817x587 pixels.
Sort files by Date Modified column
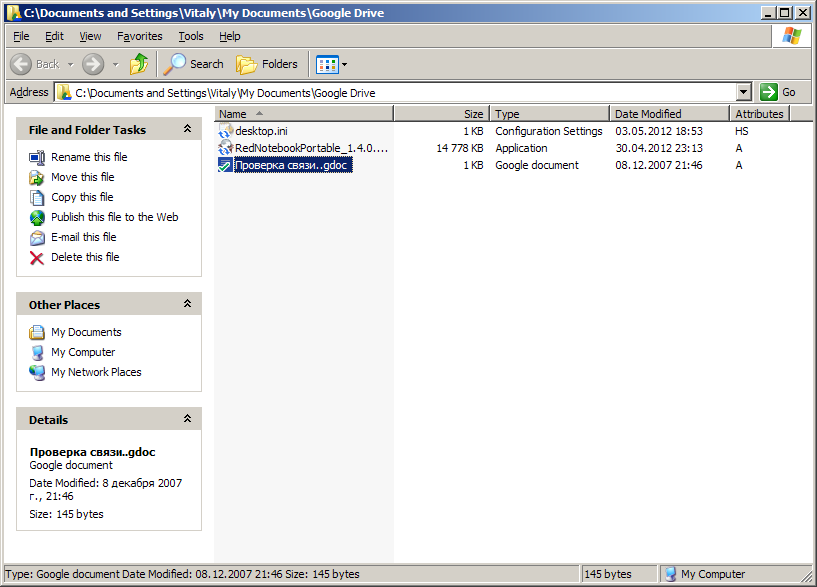[x=648, y=114]
